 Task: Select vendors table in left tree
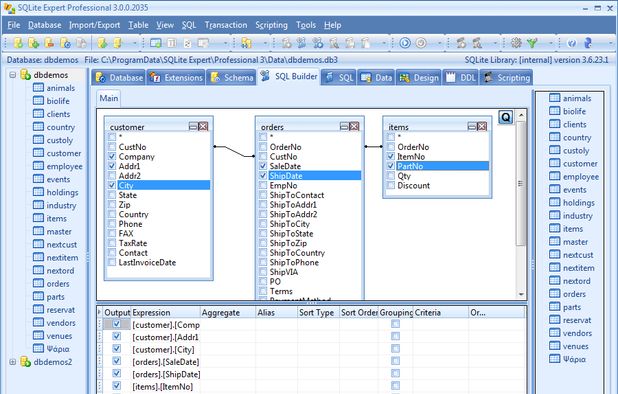click(x=61, y=323)
